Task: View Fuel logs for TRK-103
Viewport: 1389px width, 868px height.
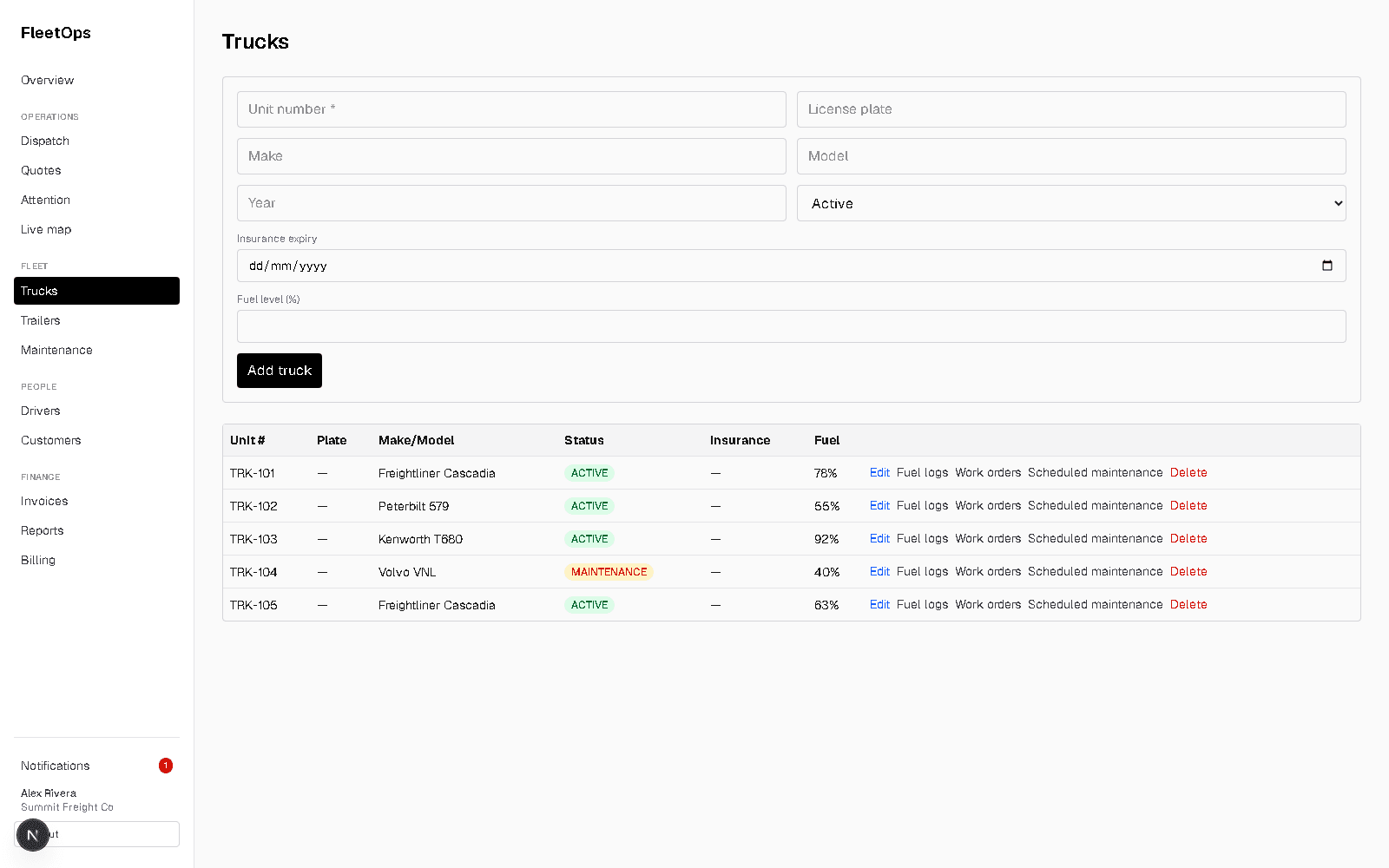Action: tap(922, 538)
